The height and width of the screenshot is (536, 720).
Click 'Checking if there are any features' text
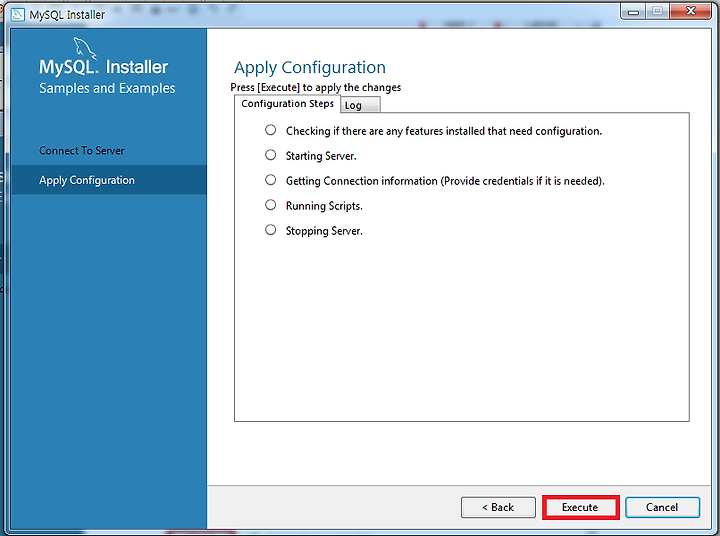click(x=444, y=131)
